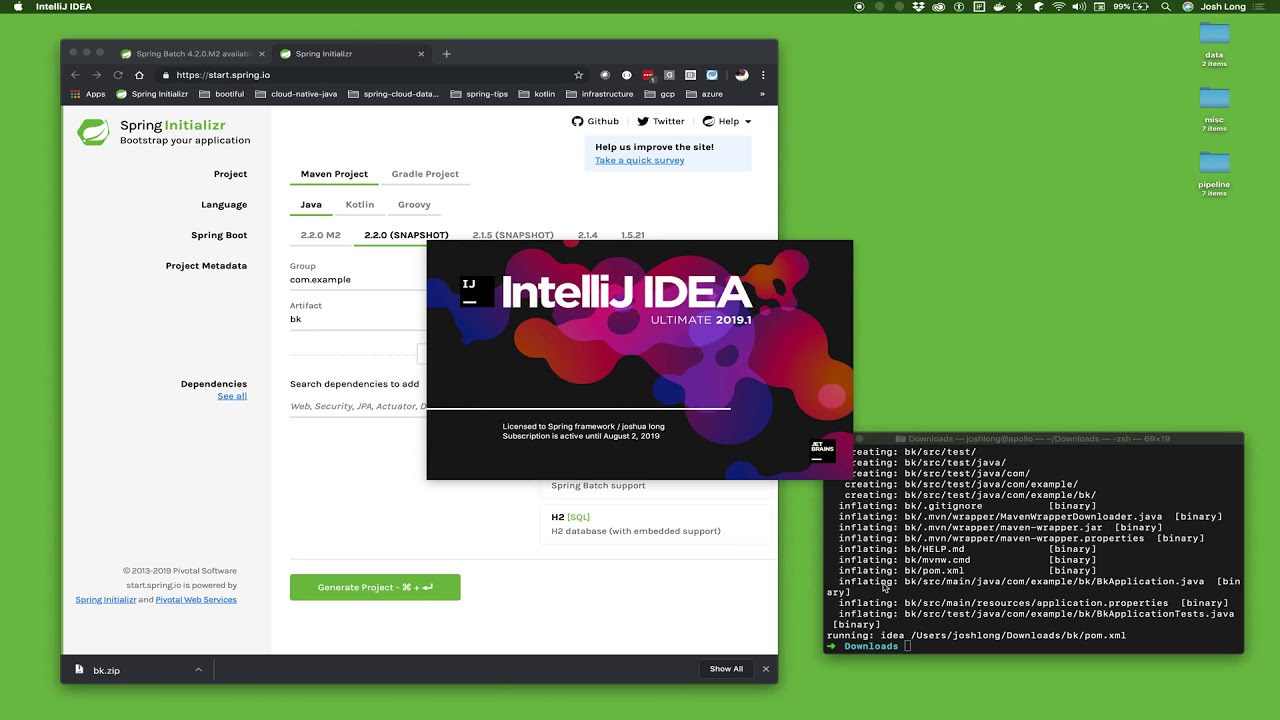Click the volume menu bar icon
The image size is (1280, 720).
click(x=1079, y=6)
